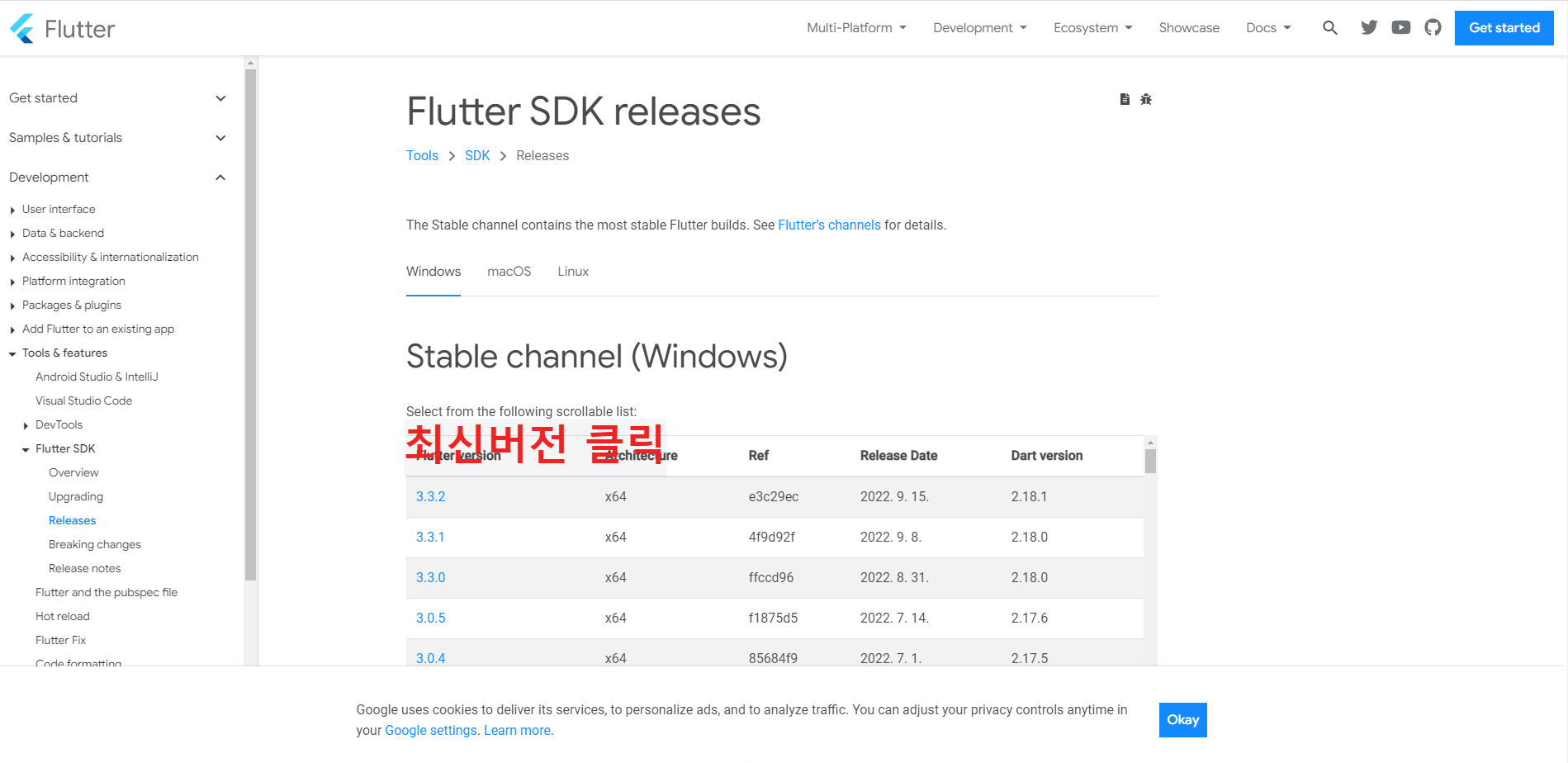Open Breaking changes sidebar link
This screenshot has width=1568, height=763.
pos(95,544)
